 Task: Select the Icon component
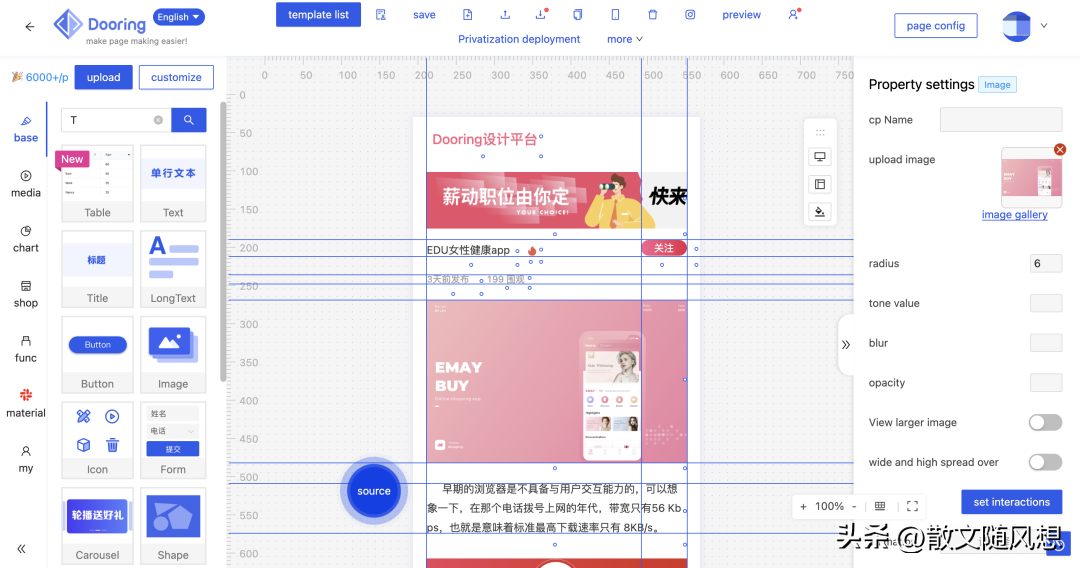coord(97,440)
